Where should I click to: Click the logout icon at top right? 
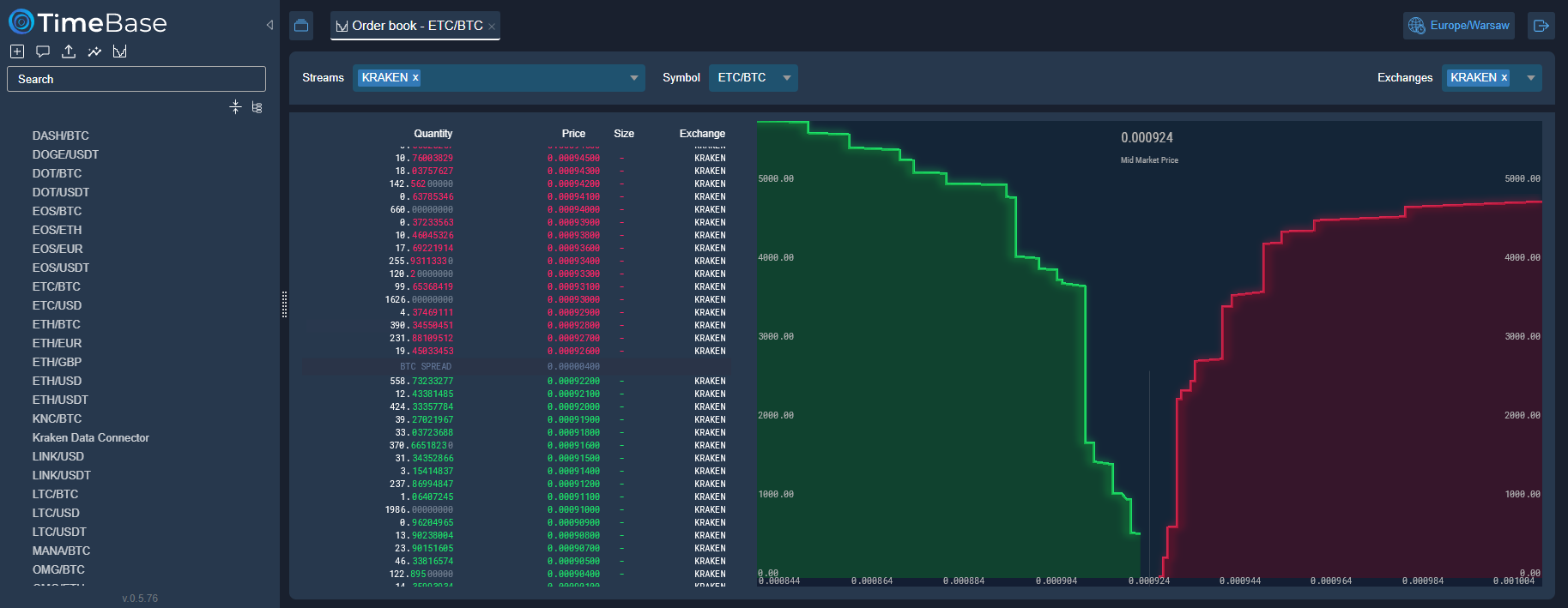pos(1541,26)
